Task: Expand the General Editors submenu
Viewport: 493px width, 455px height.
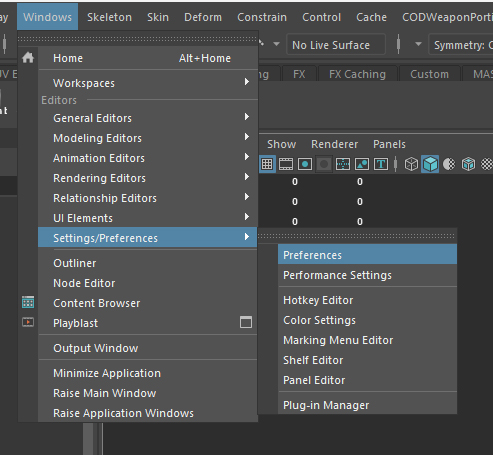Action: 148,118
